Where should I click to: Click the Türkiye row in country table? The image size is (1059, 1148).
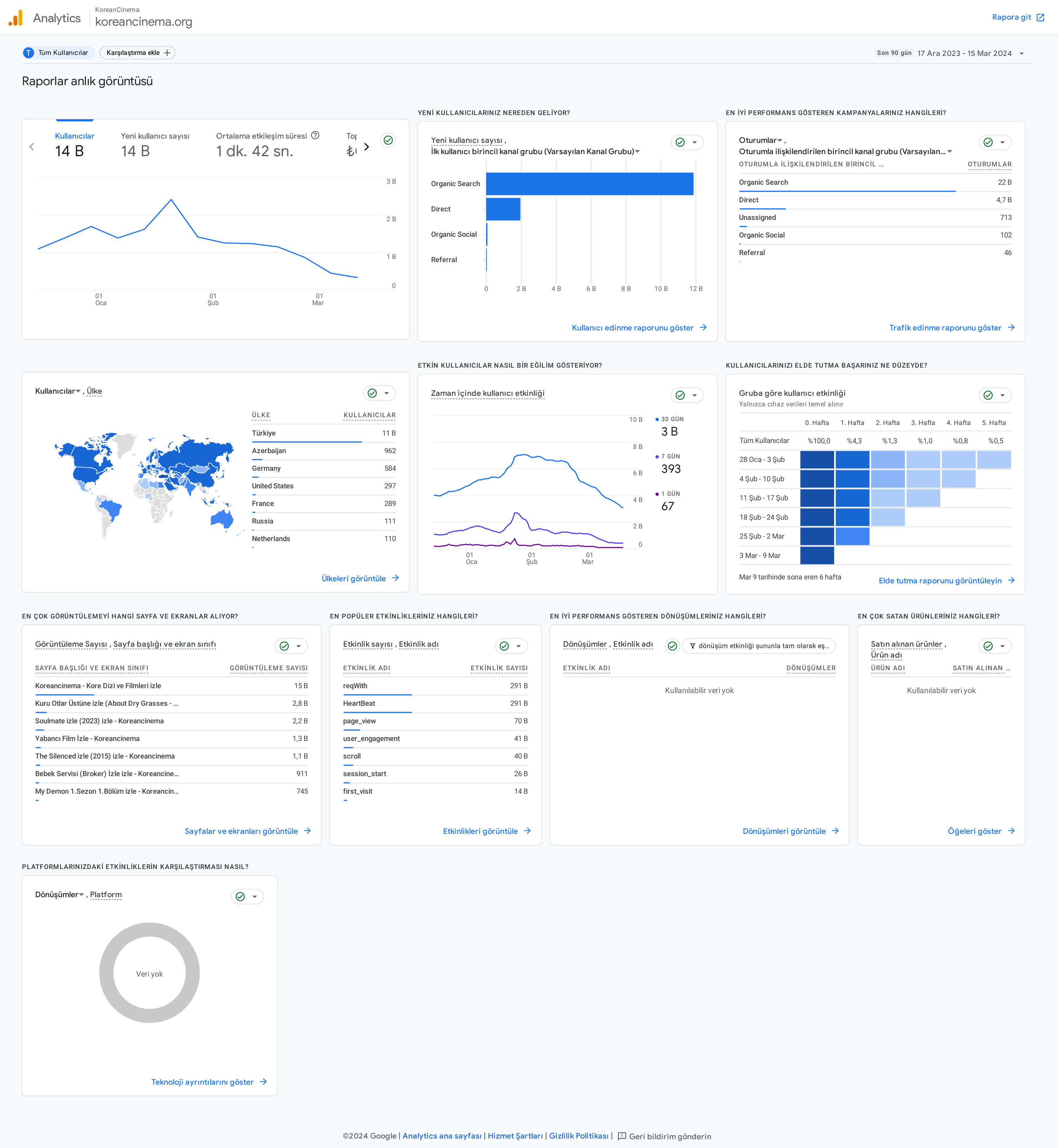click(x=324, y=434)
